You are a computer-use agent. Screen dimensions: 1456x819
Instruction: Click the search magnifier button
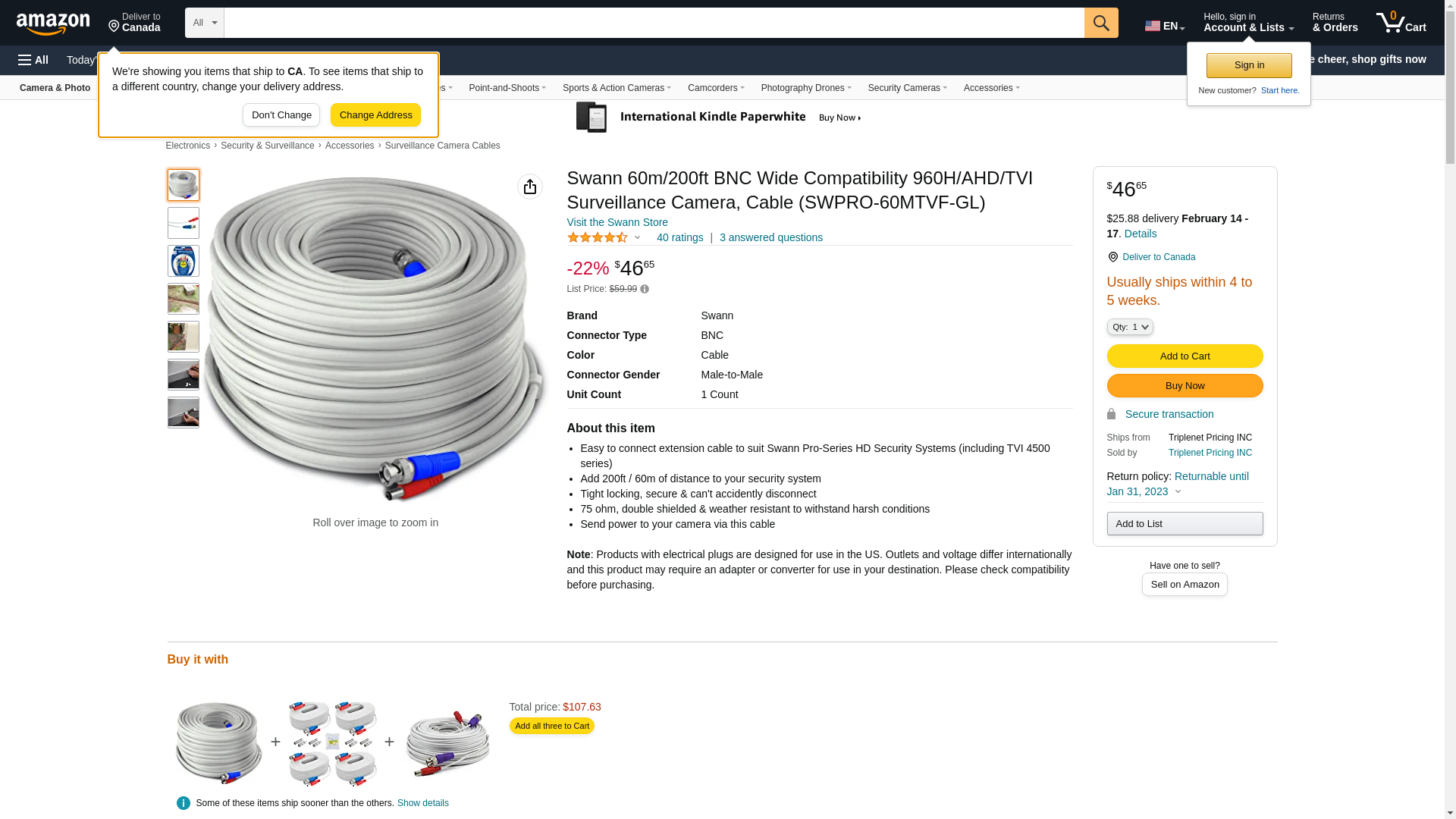pyautogui.click(x=1101, y=23)
